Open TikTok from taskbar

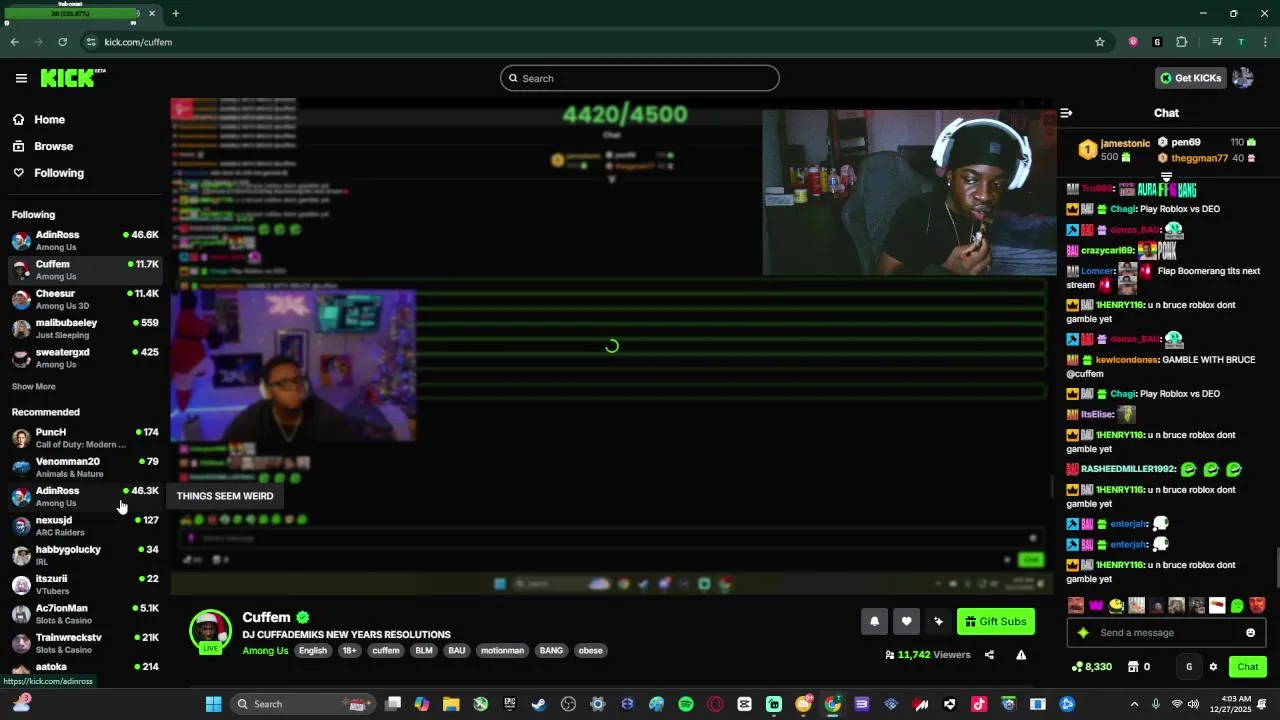(x=979, y=704)
